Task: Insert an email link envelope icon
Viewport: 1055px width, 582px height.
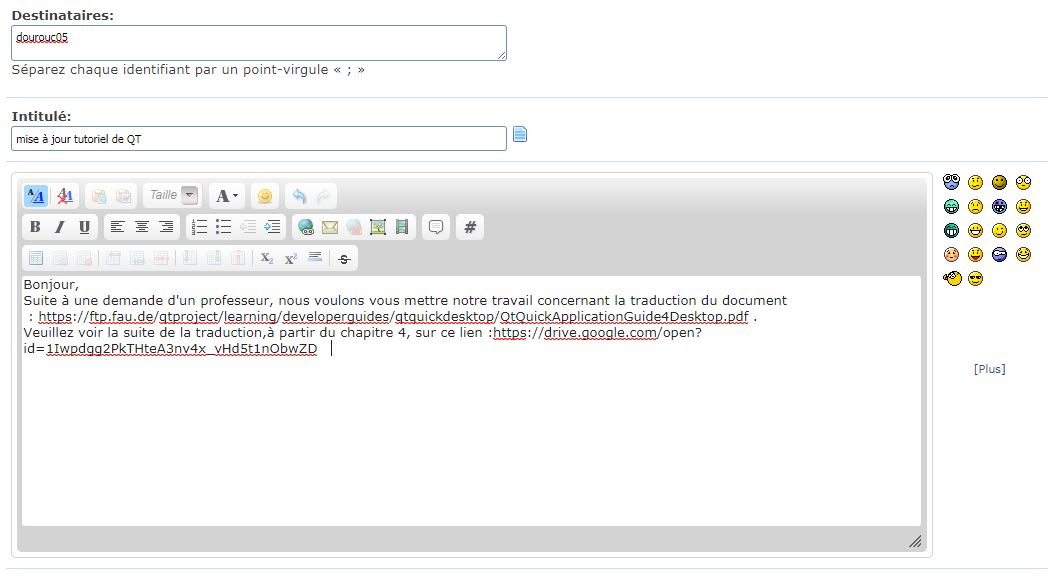Action: [330, 227]
